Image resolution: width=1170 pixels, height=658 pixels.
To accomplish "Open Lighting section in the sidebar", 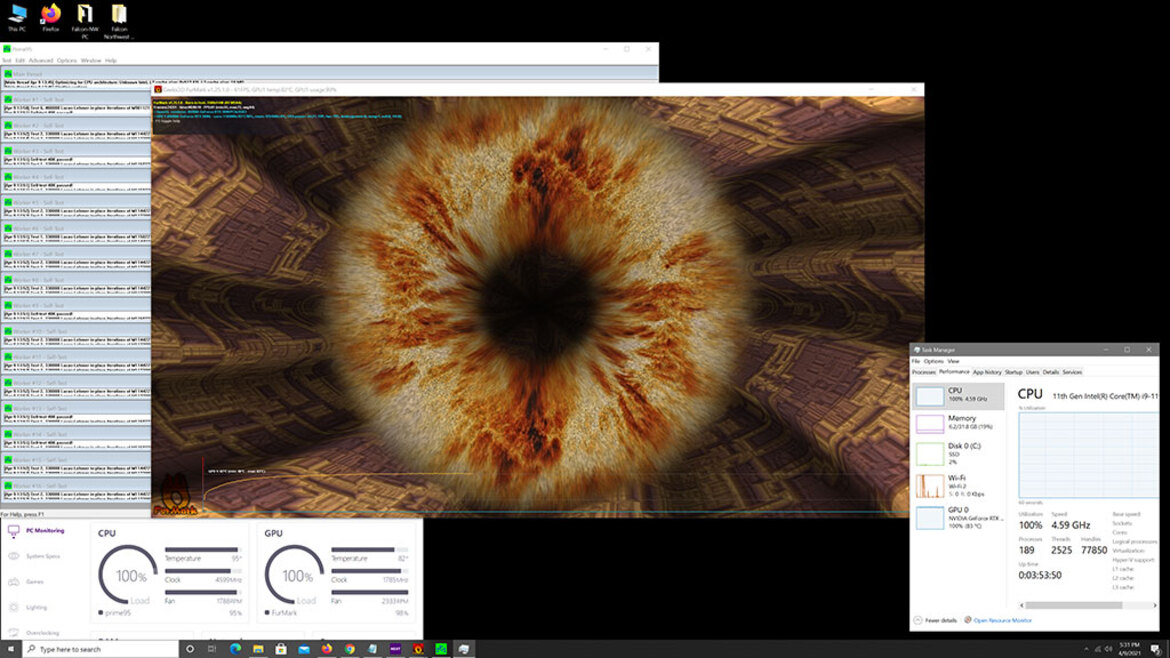I will click(28, 607).
